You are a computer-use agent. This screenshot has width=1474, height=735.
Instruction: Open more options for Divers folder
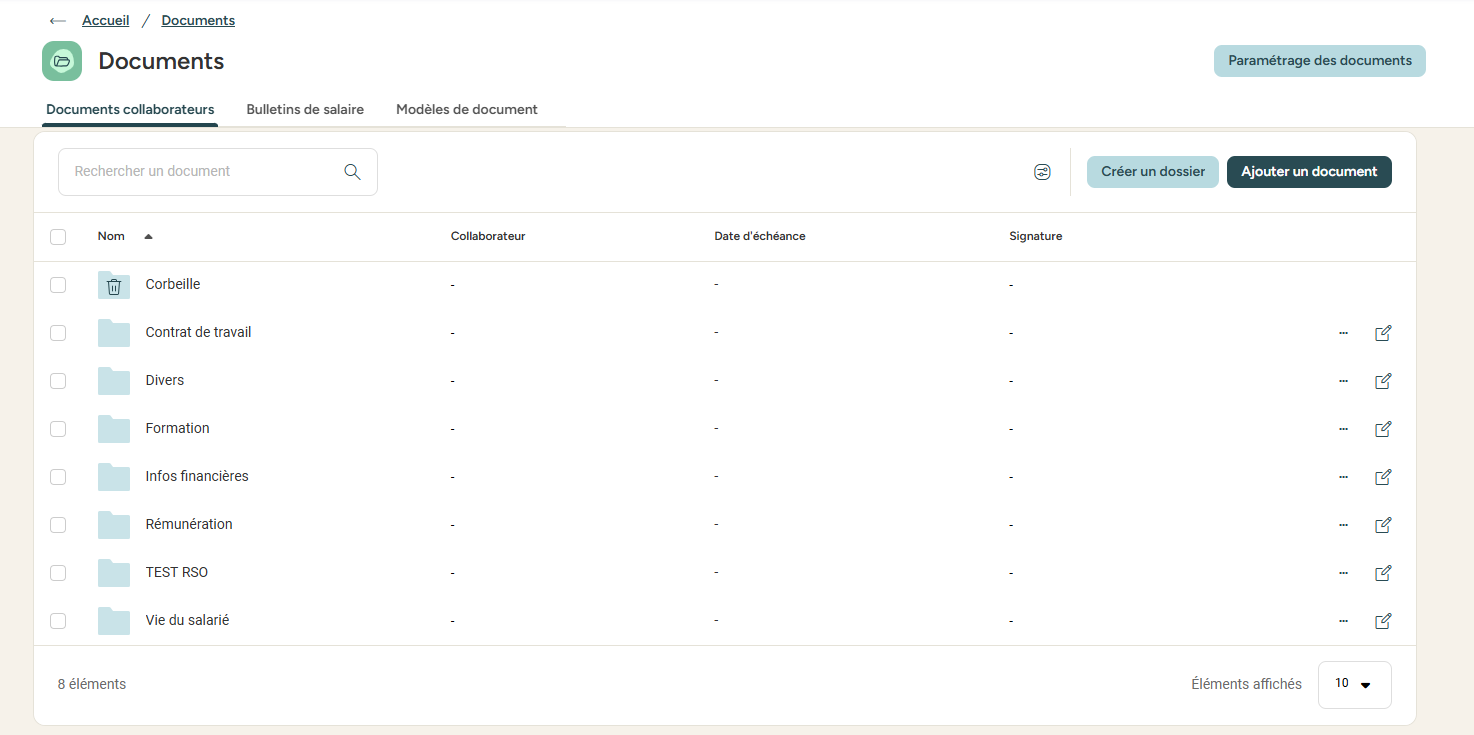(x=1343, y=381)
